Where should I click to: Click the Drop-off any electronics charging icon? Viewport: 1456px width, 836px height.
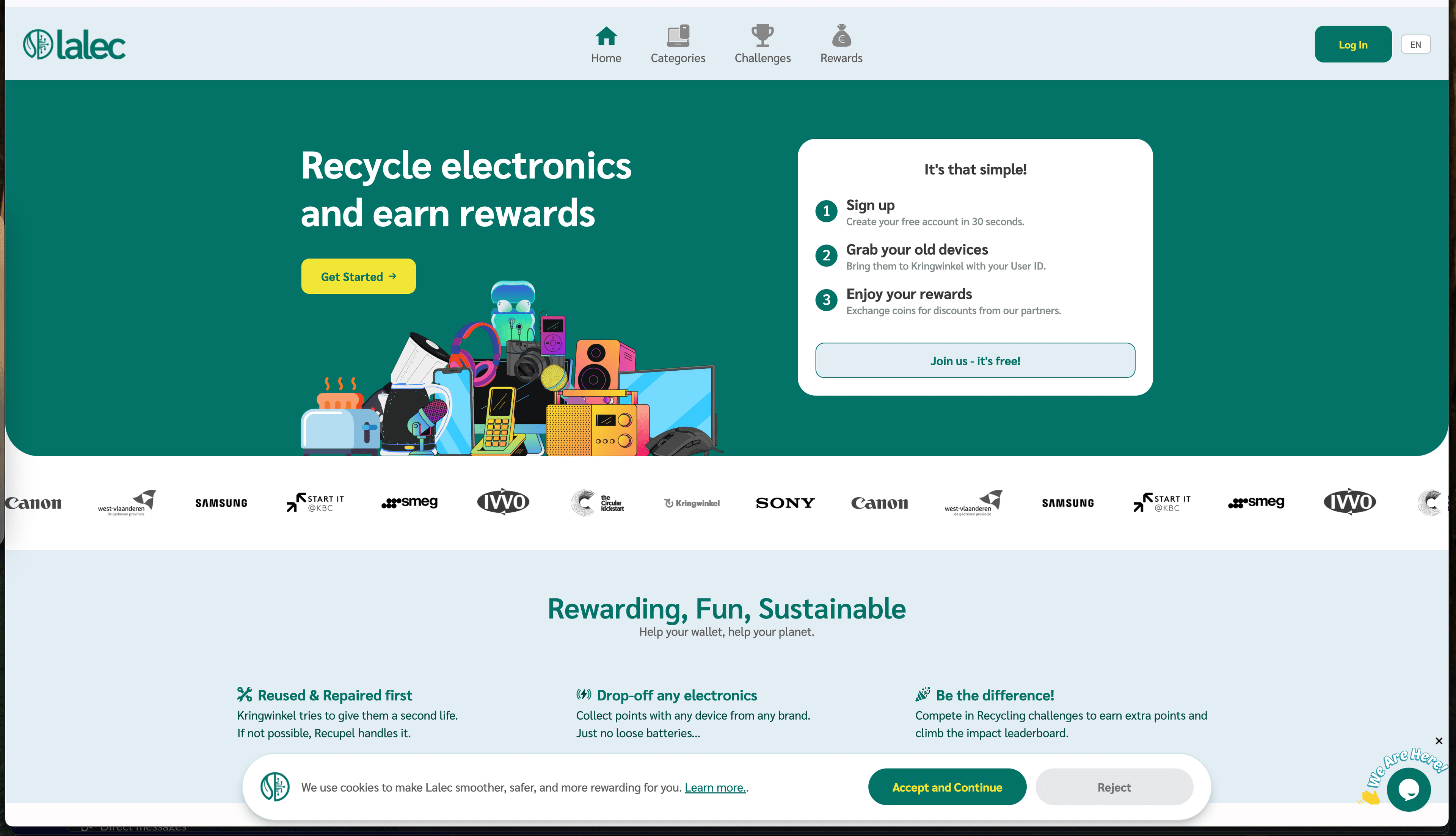pos(584,694)
